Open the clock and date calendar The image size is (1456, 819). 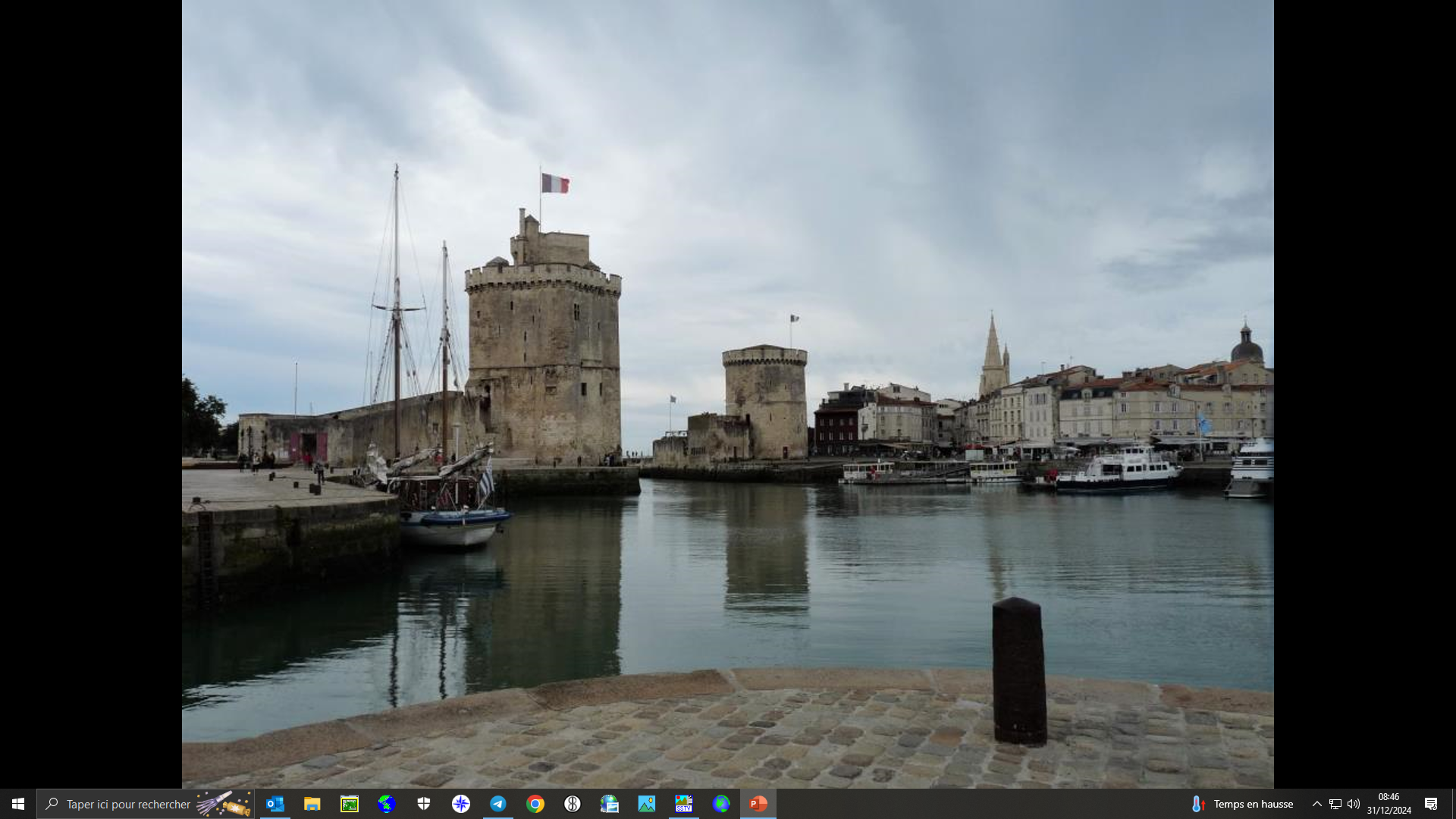(x=1389, y=804)
